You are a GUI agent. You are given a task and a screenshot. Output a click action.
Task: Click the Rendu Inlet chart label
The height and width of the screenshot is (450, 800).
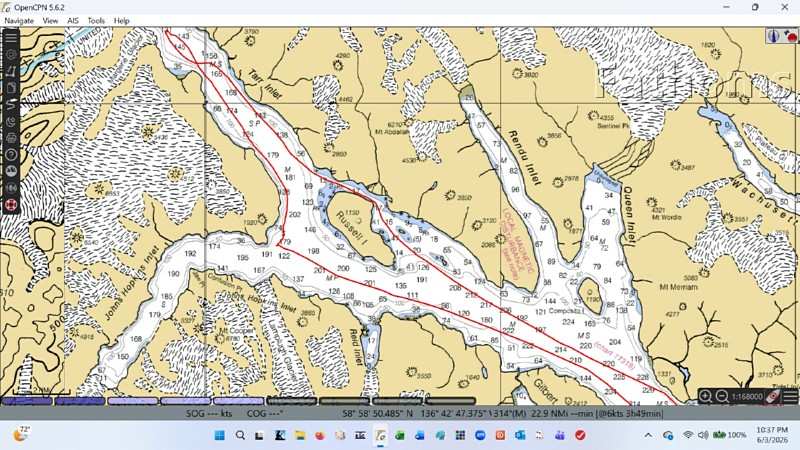click(x=524, y=158)
